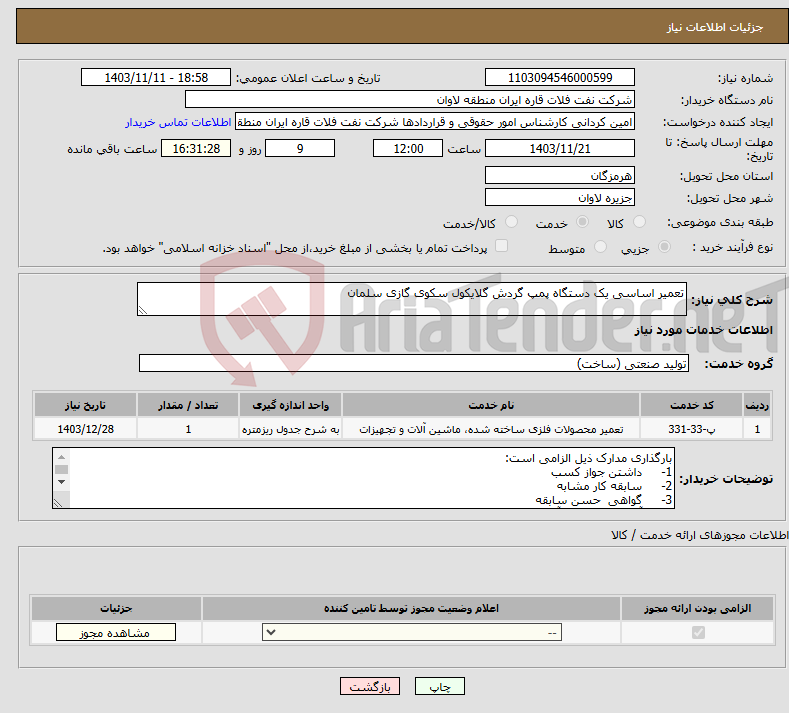Click the need number field 1103094546000599

click(560, 77)
